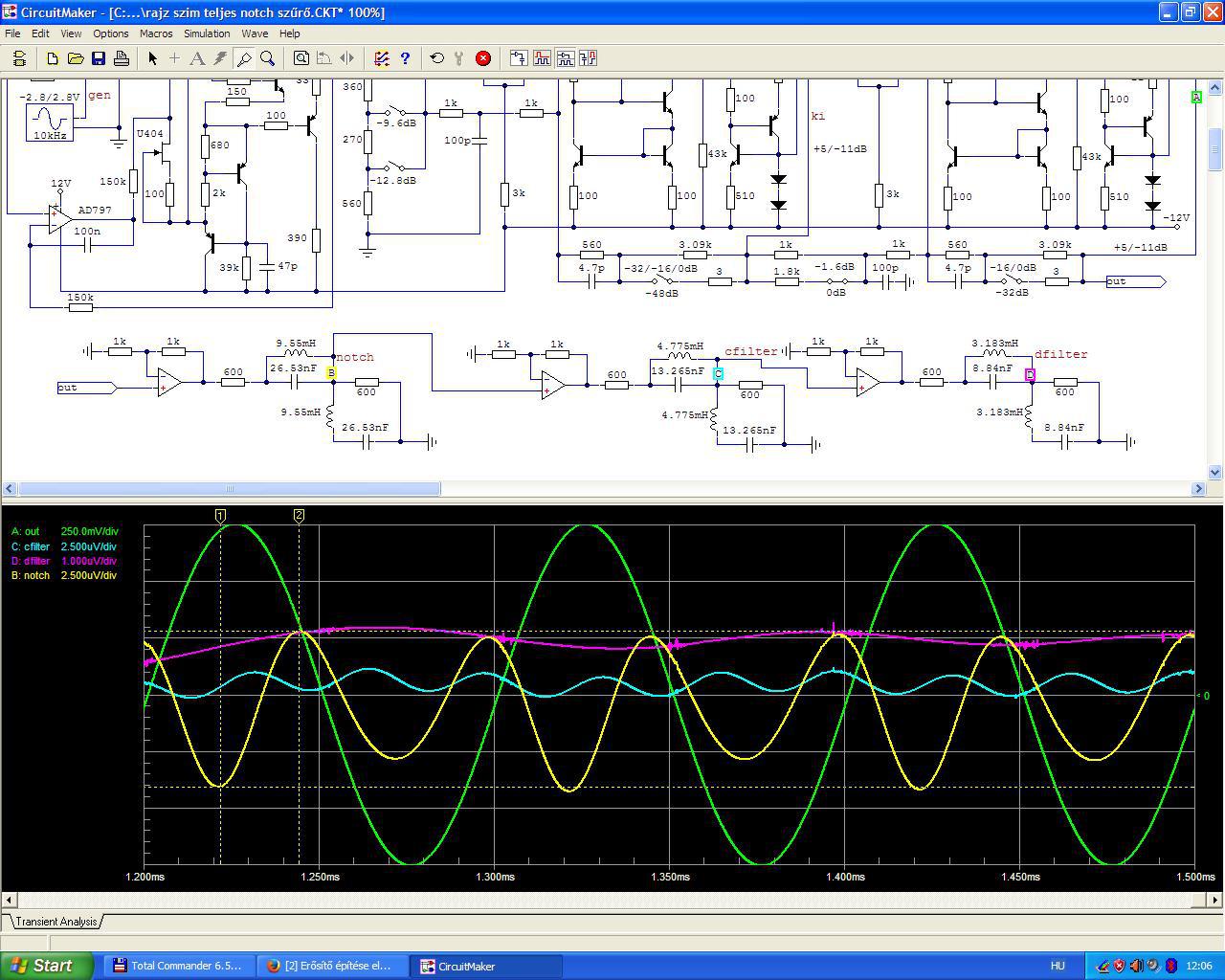The image size is (1225, 980).
Task: Click the Windows Start button
Action: pos(46,966)
